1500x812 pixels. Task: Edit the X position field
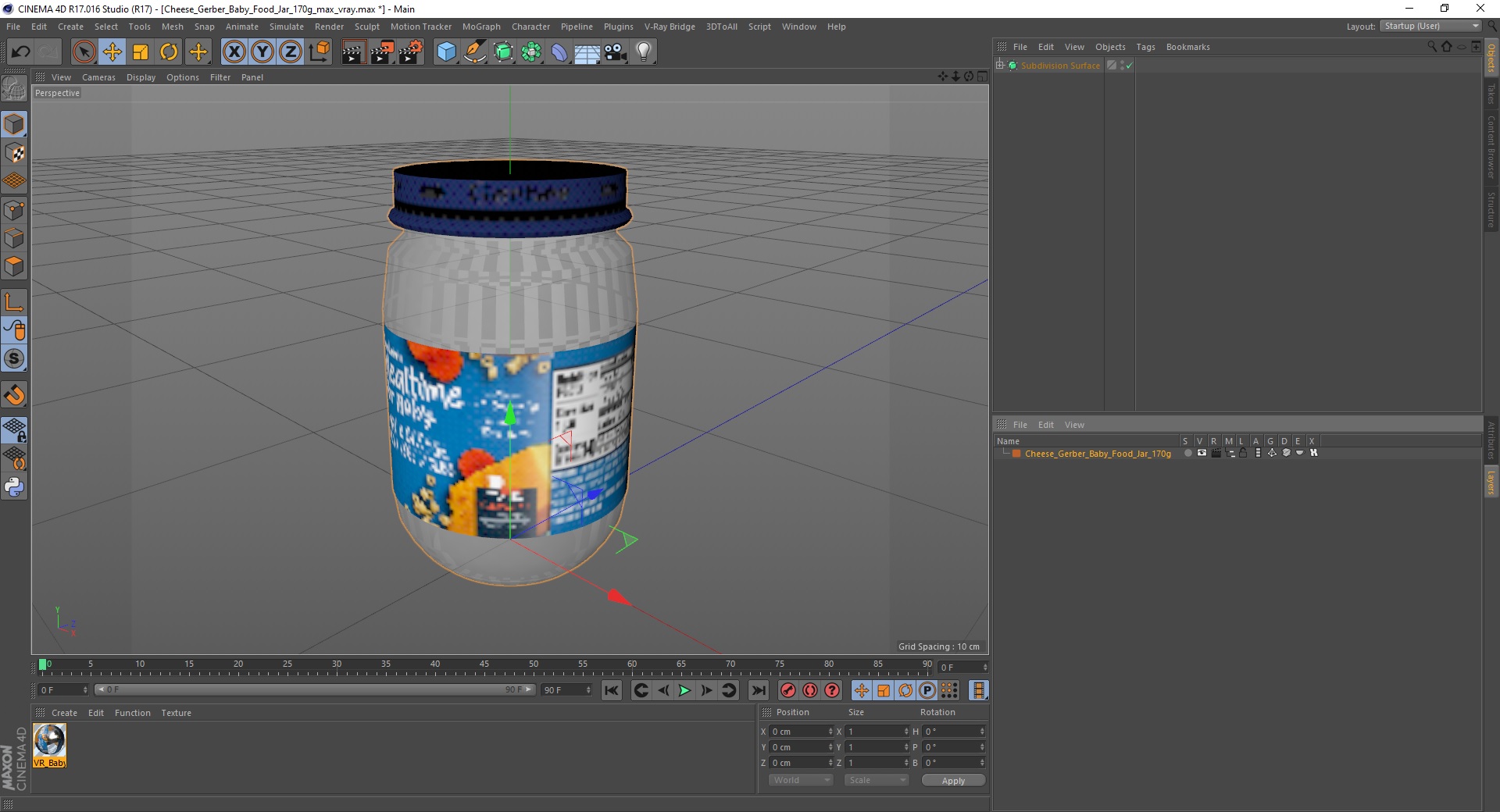[802, 732]
